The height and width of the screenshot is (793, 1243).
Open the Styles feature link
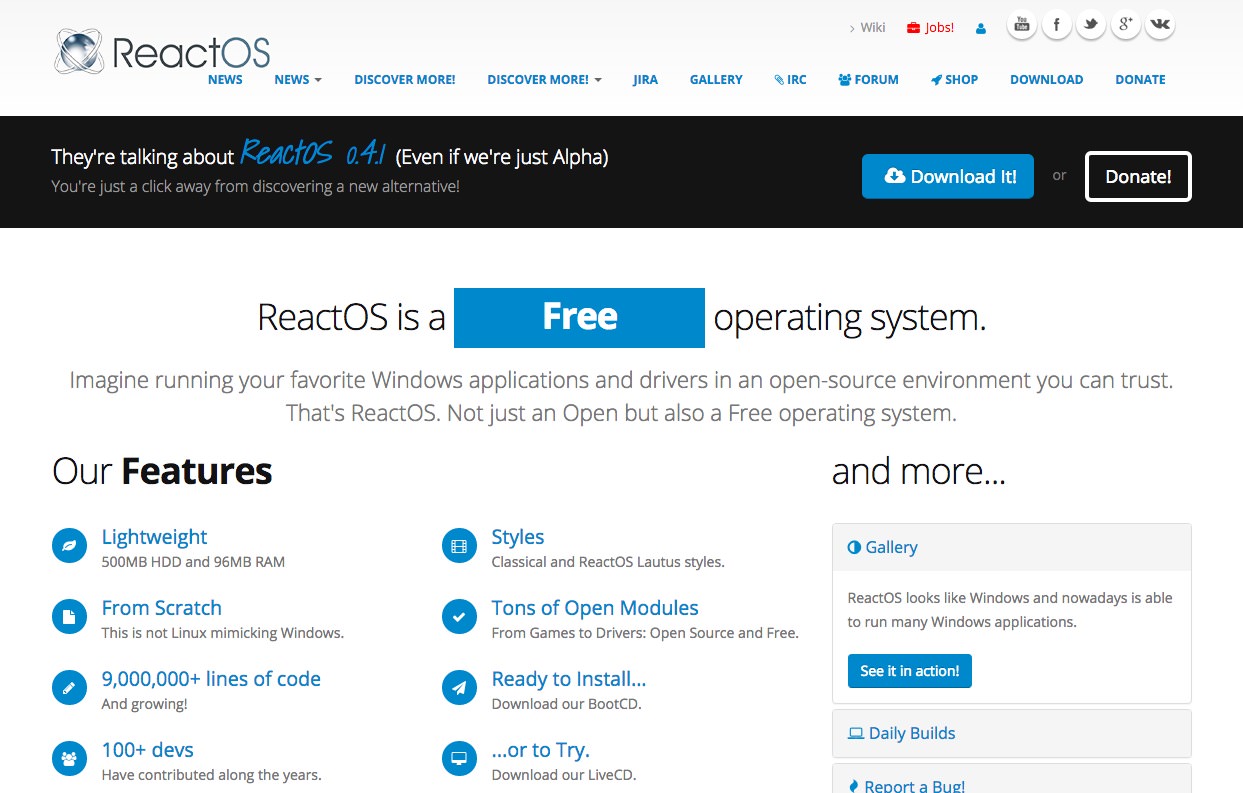pyautogui.click(x=518, y=537)
